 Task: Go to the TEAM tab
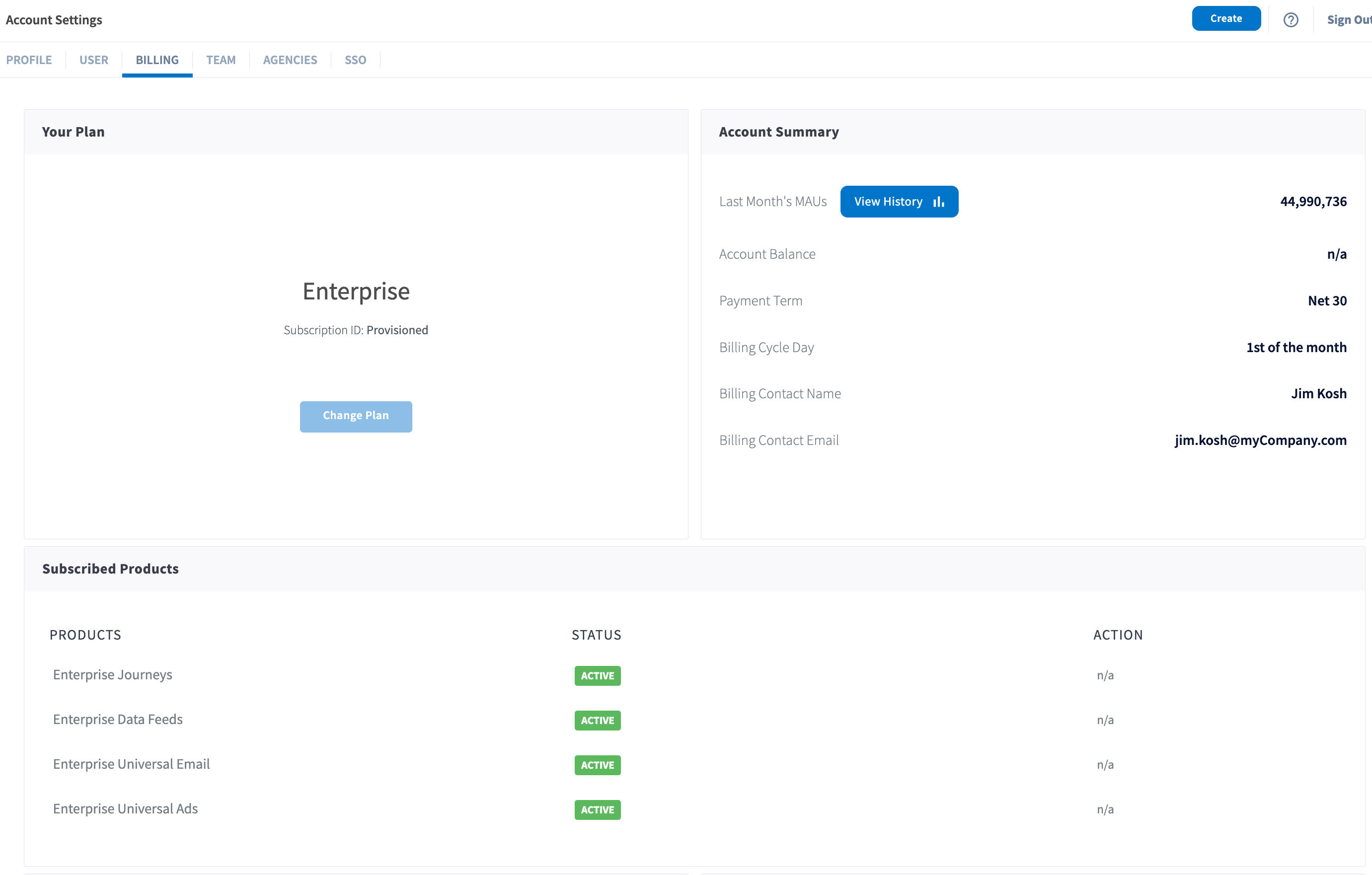coord(221,60)
